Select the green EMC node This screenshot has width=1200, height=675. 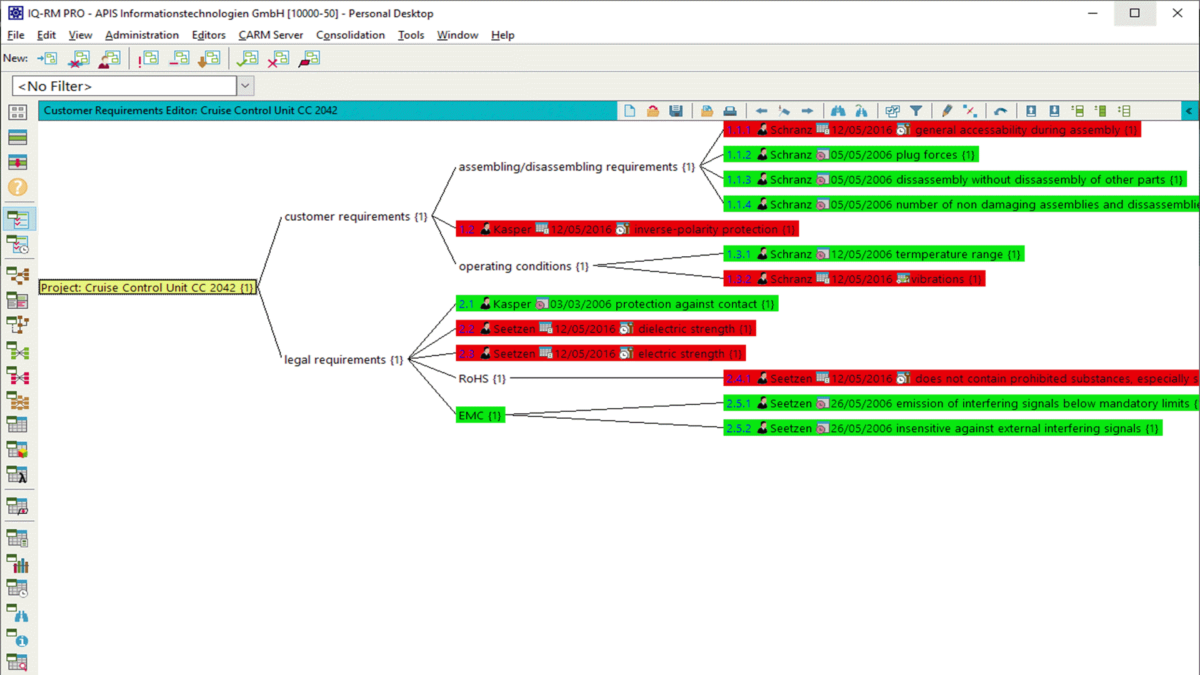[480, 414]
